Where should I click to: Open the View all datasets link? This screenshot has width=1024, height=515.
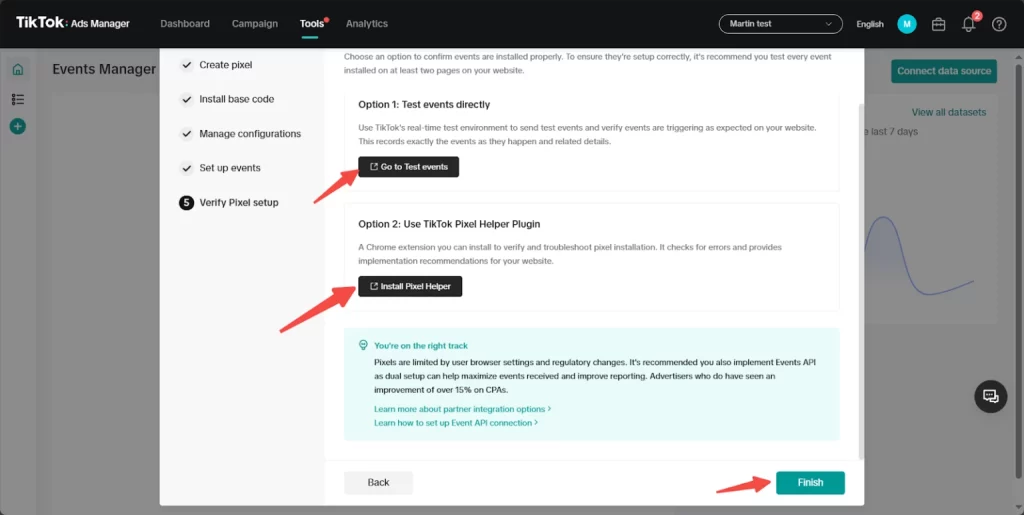point(949,112)
